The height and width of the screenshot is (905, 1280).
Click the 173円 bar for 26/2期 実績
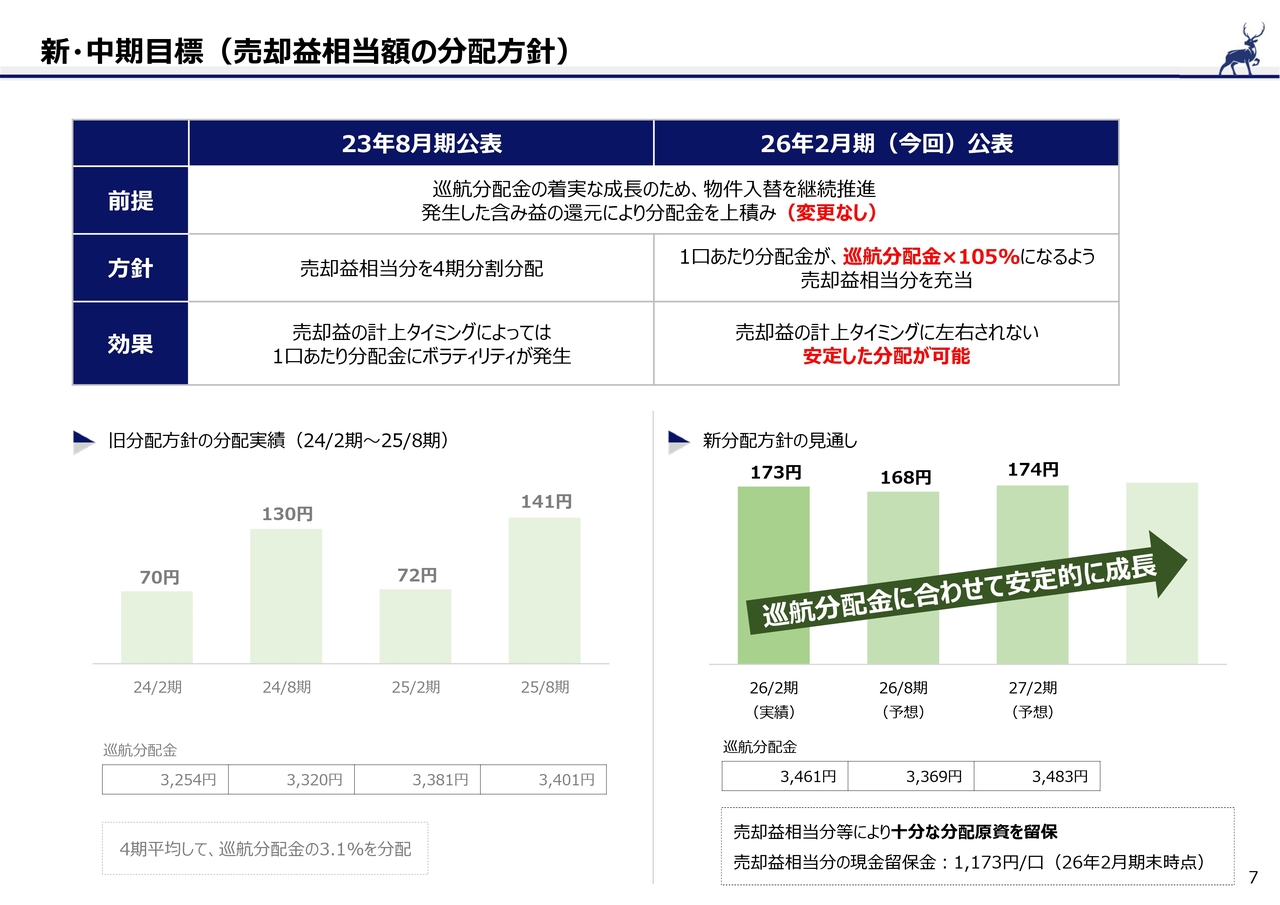pyautogui.click(x=773, y=575)
